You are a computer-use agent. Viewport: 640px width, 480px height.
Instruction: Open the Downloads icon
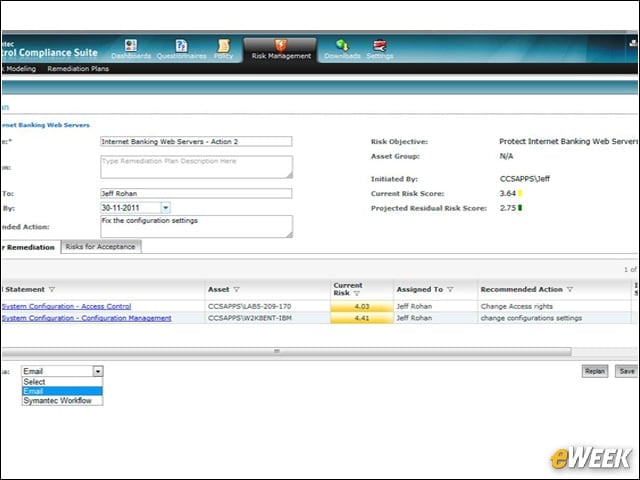(x=342, y=45)
